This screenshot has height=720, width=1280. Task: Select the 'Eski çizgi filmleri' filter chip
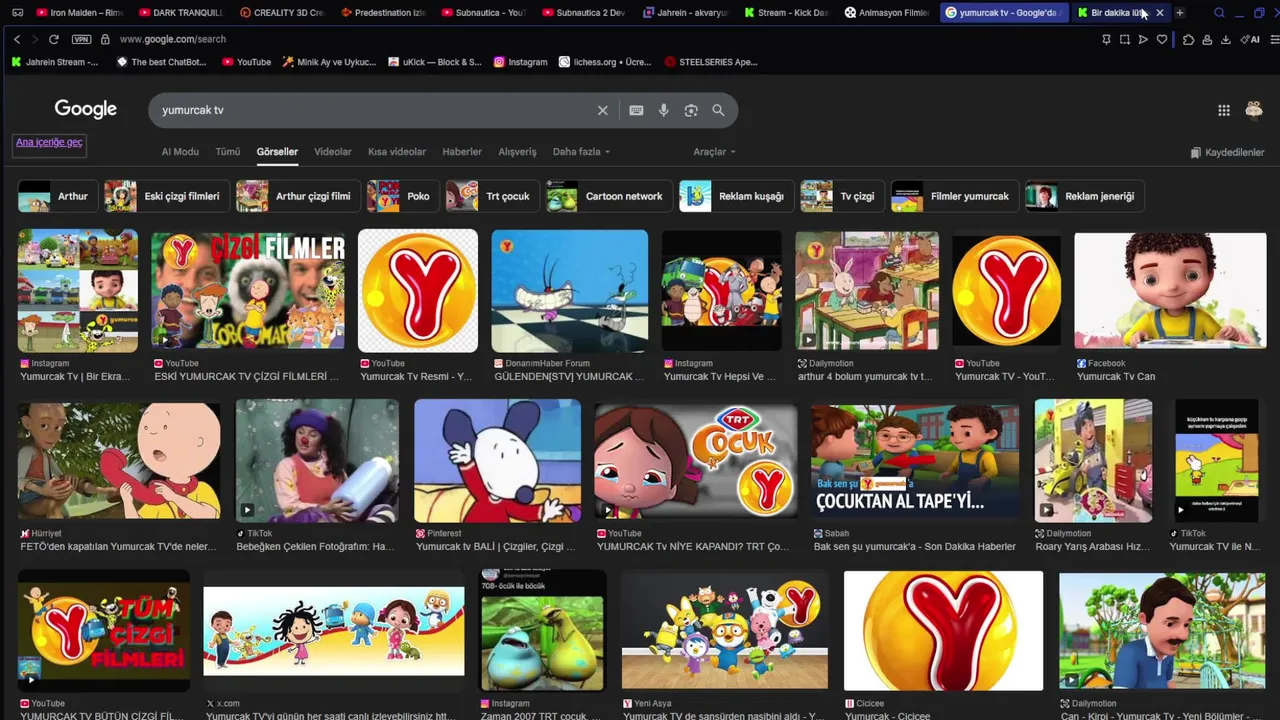(167, 196)
